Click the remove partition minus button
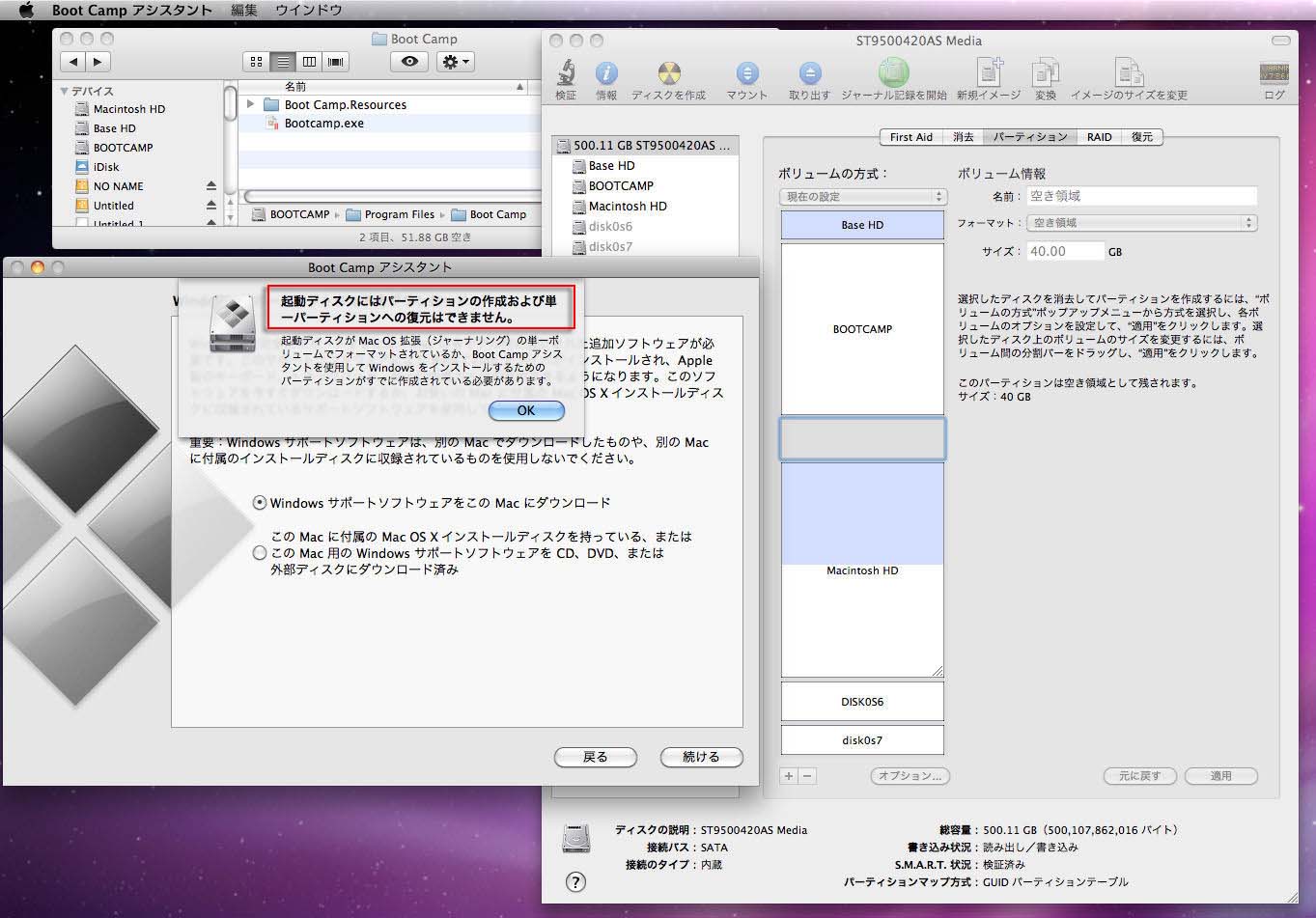The image size is (1316, 918). click(807, 775)
